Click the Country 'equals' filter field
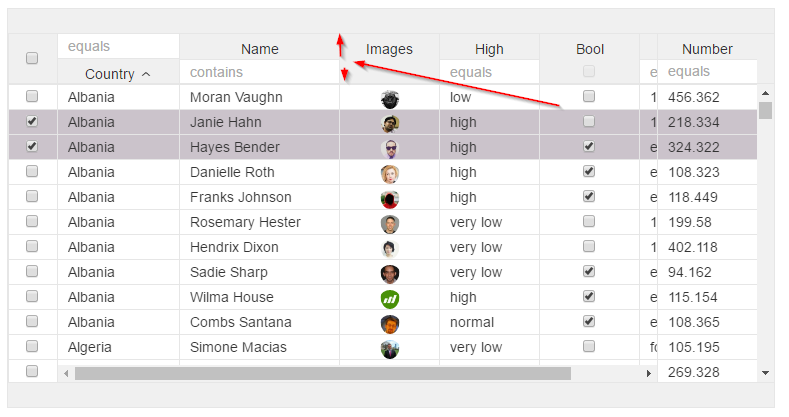Viewport: 789px width, 417px height. [118, 46]
